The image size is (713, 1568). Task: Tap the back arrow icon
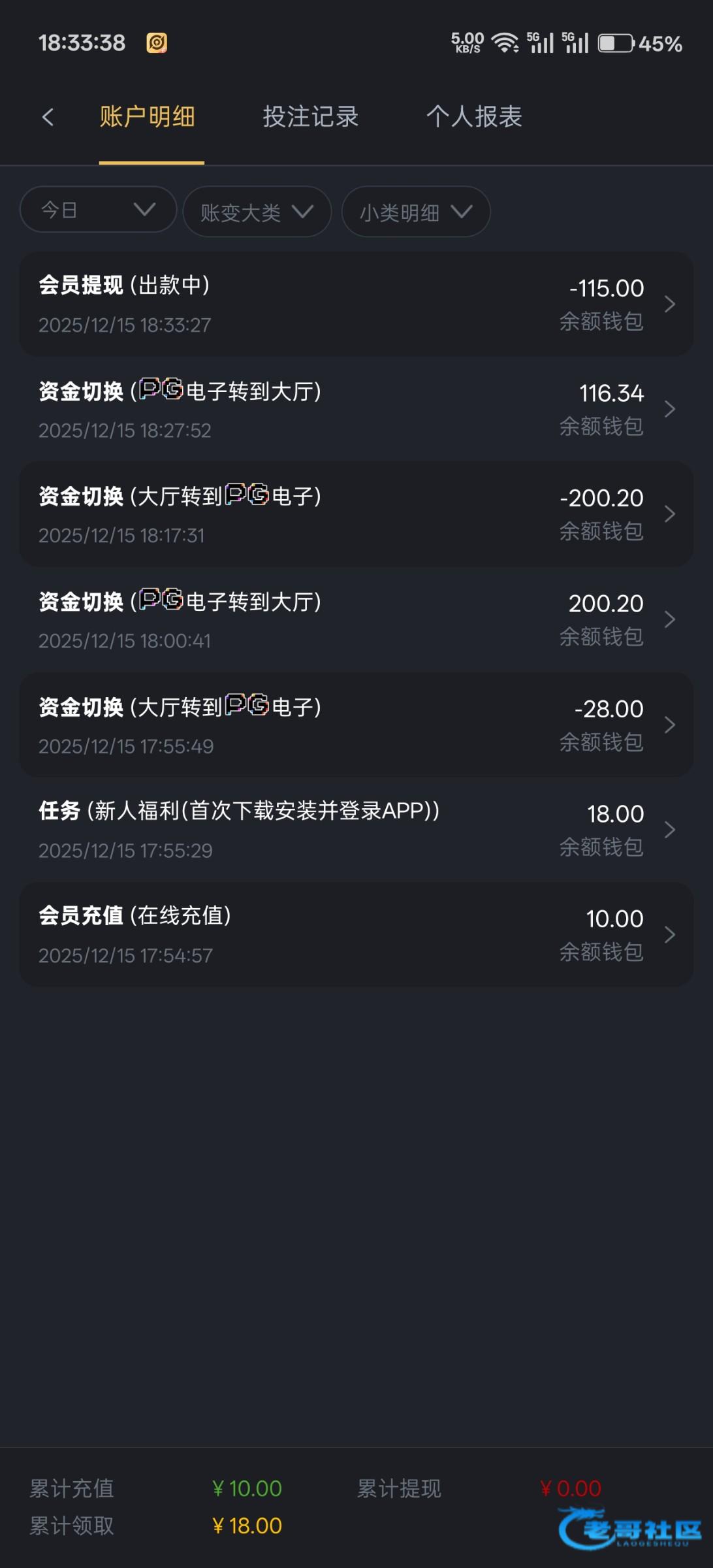48,118
